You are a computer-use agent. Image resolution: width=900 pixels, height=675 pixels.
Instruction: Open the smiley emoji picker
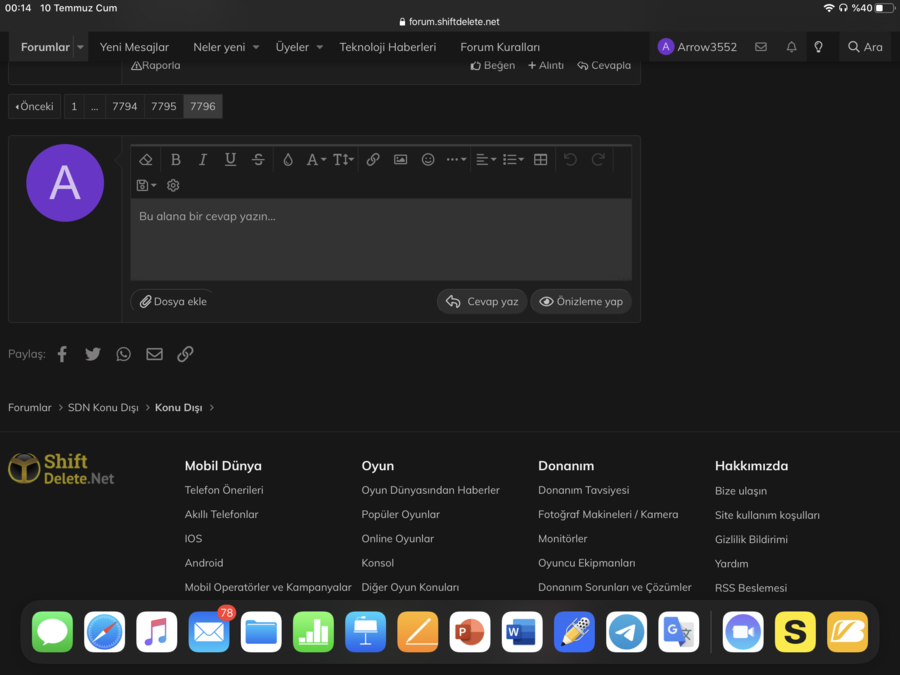coord(428,160)
